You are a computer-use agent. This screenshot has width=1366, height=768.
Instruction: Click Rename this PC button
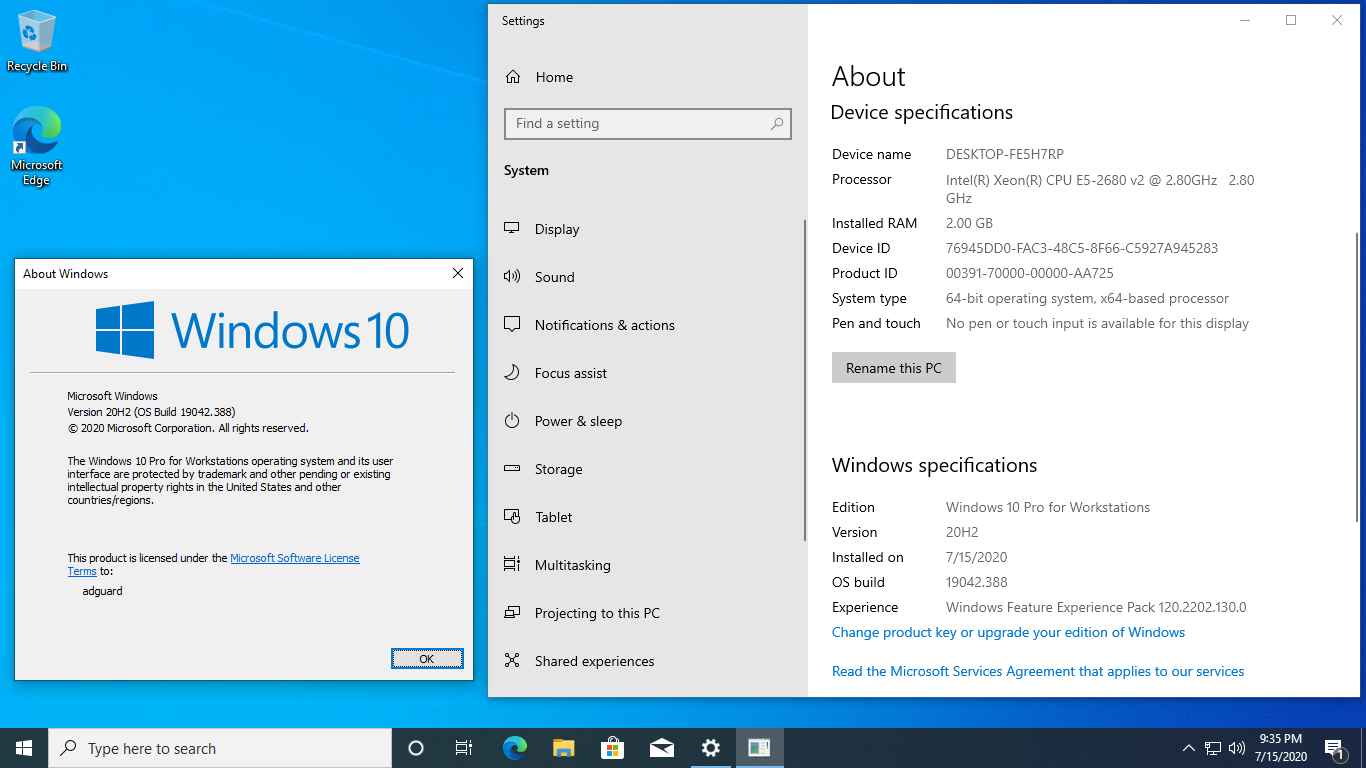894,368
